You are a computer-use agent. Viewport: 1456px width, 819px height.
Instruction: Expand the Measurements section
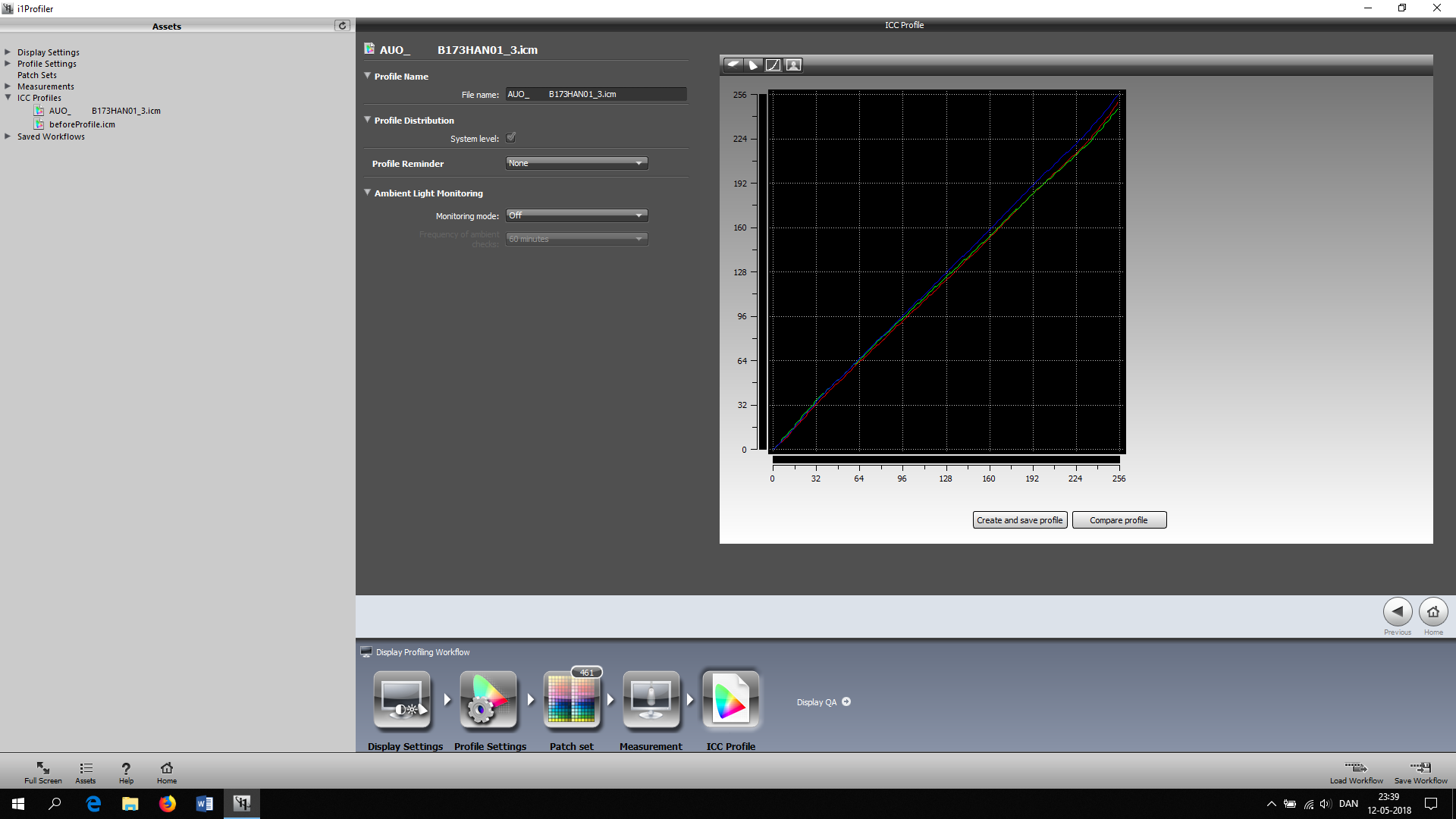(8, 86)
